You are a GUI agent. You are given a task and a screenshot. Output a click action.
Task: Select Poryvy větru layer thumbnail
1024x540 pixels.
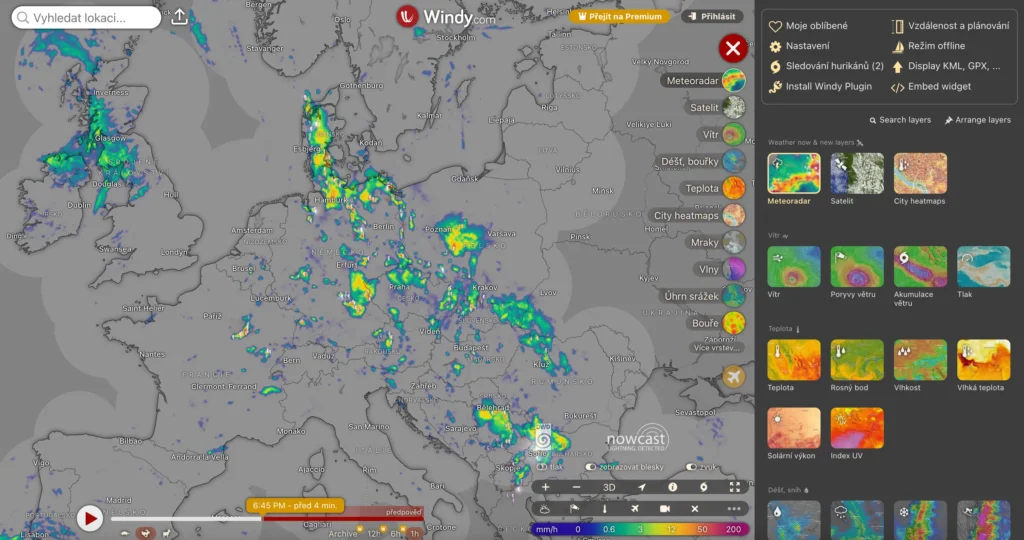[857, 266]
